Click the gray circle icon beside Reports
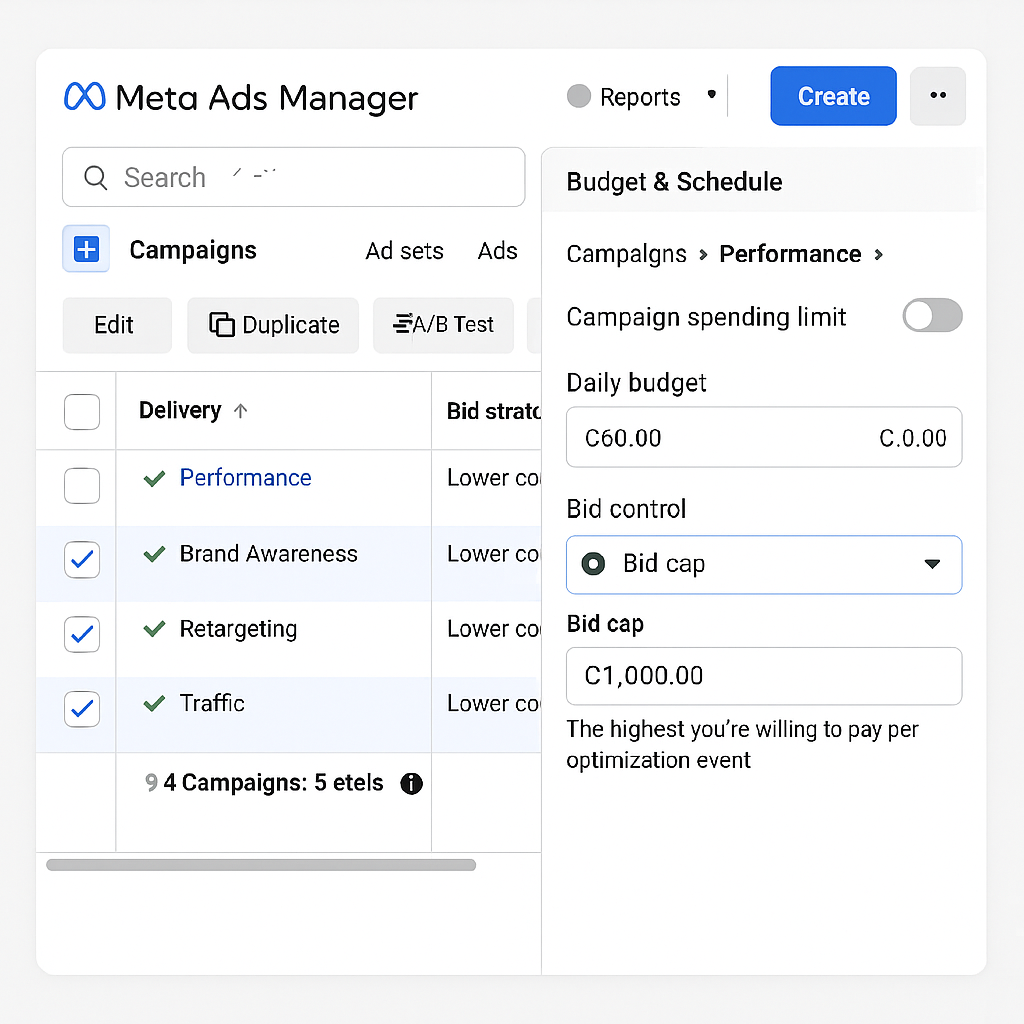The width and height of the screenshot is (1024, 1024). click(578, 96)
